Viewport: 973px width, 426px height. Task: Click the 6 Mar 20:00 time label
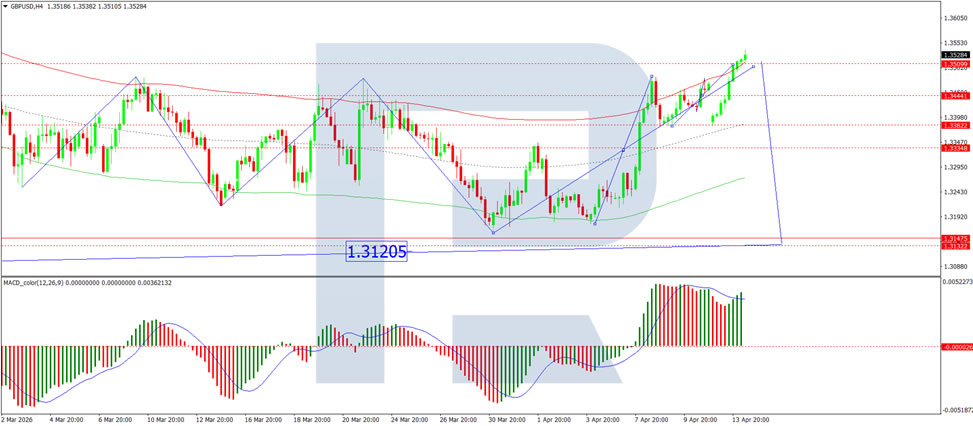[113, 419]
